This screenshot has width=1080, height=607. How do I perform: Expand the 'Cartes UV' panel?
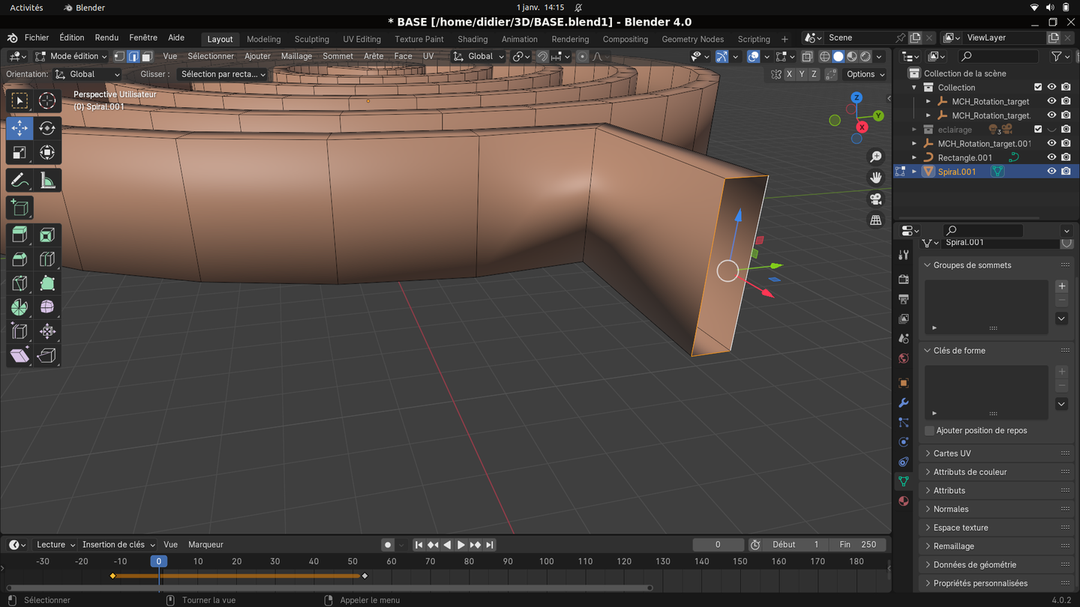(952, 453)
